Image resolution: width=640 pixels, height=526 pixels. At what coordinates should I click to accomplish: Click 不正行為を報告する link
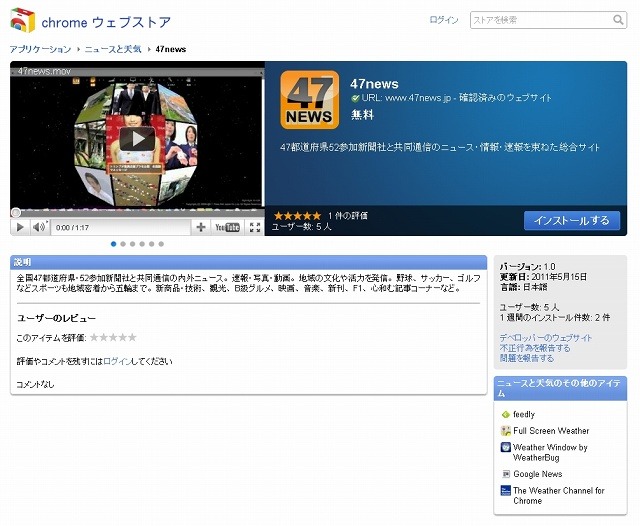[535, 348]
